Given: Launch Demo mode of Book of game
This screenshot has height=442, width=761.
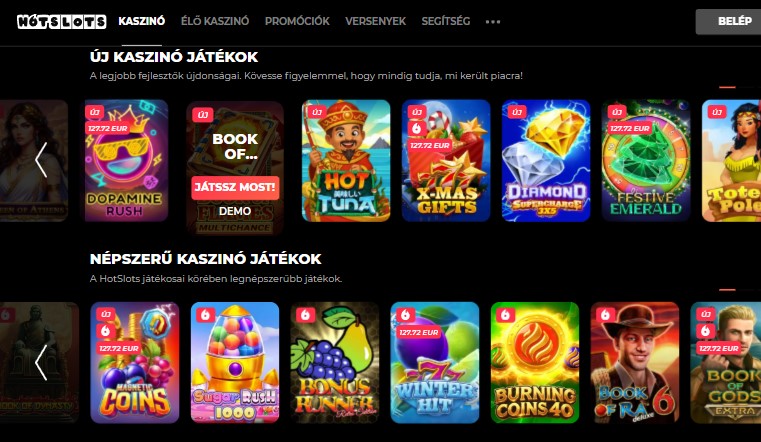Looking at the screenshot, I should click(235, 211).
